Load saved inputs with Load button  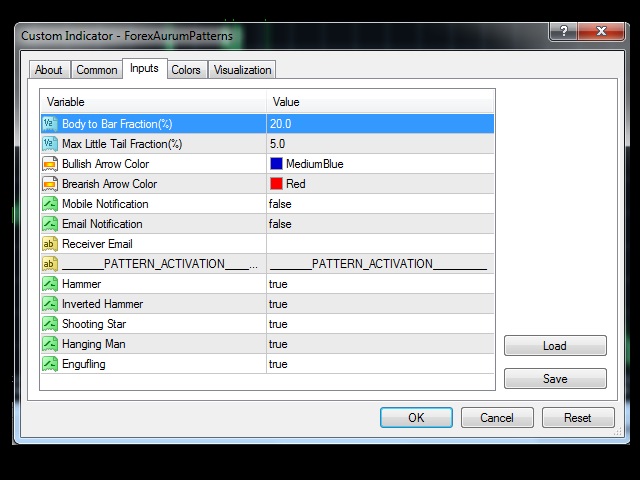point(555,346)
